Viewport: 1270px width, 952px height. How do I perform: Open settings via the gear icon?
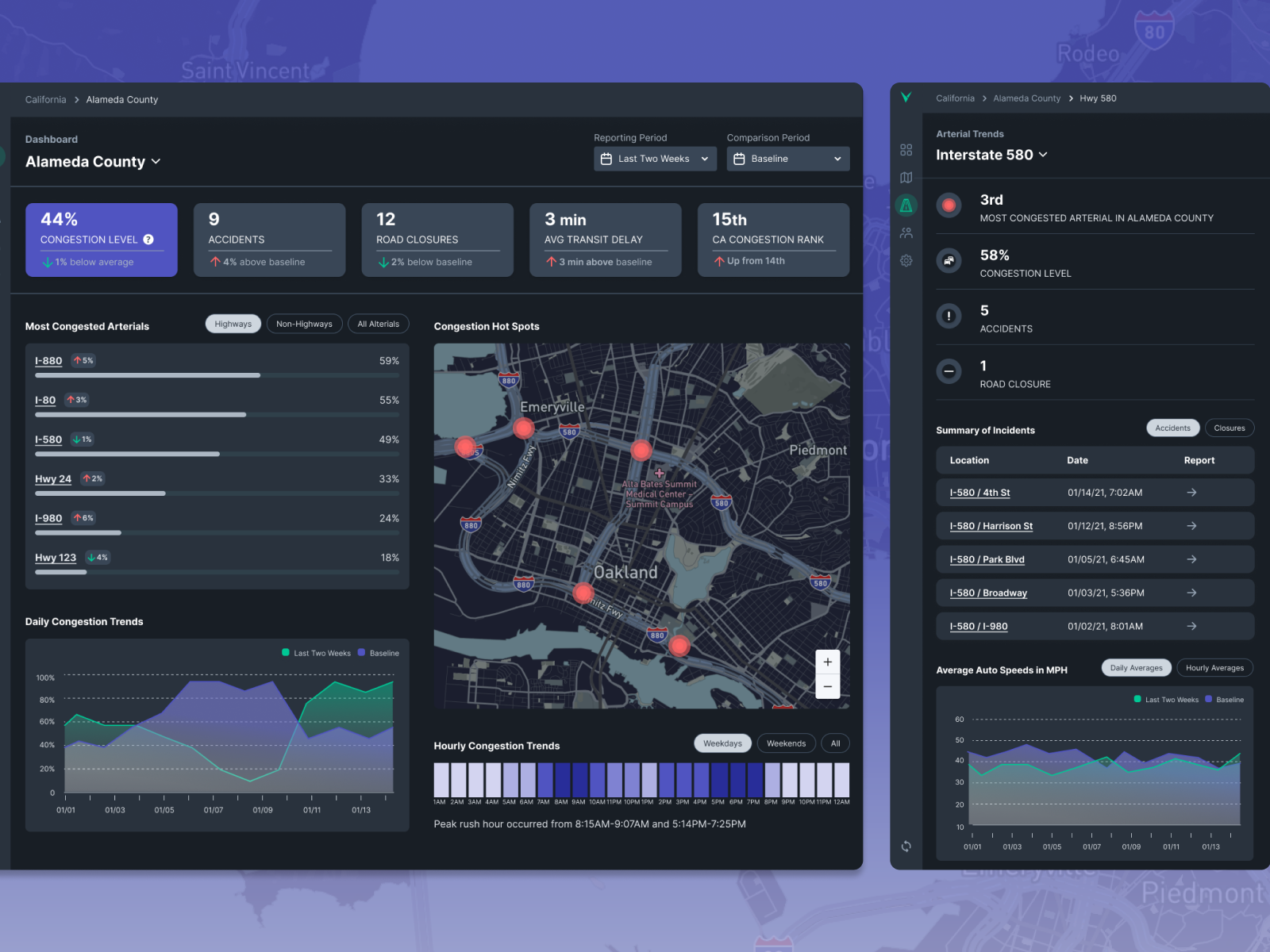coord(906,260)
